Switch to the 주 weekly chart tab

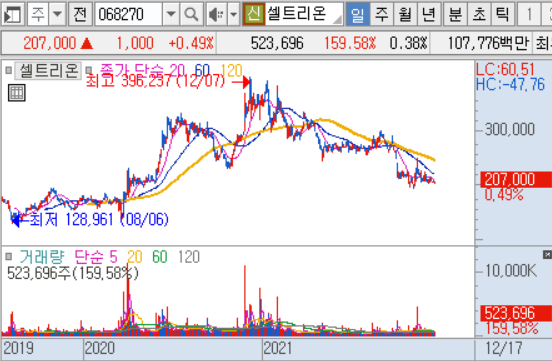(382, 14)
